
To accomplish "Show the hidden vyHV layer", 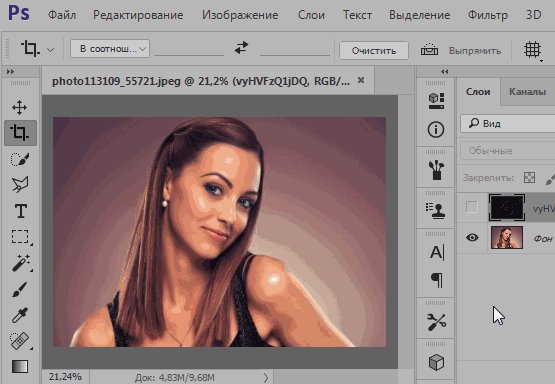I will coord(471,207).
